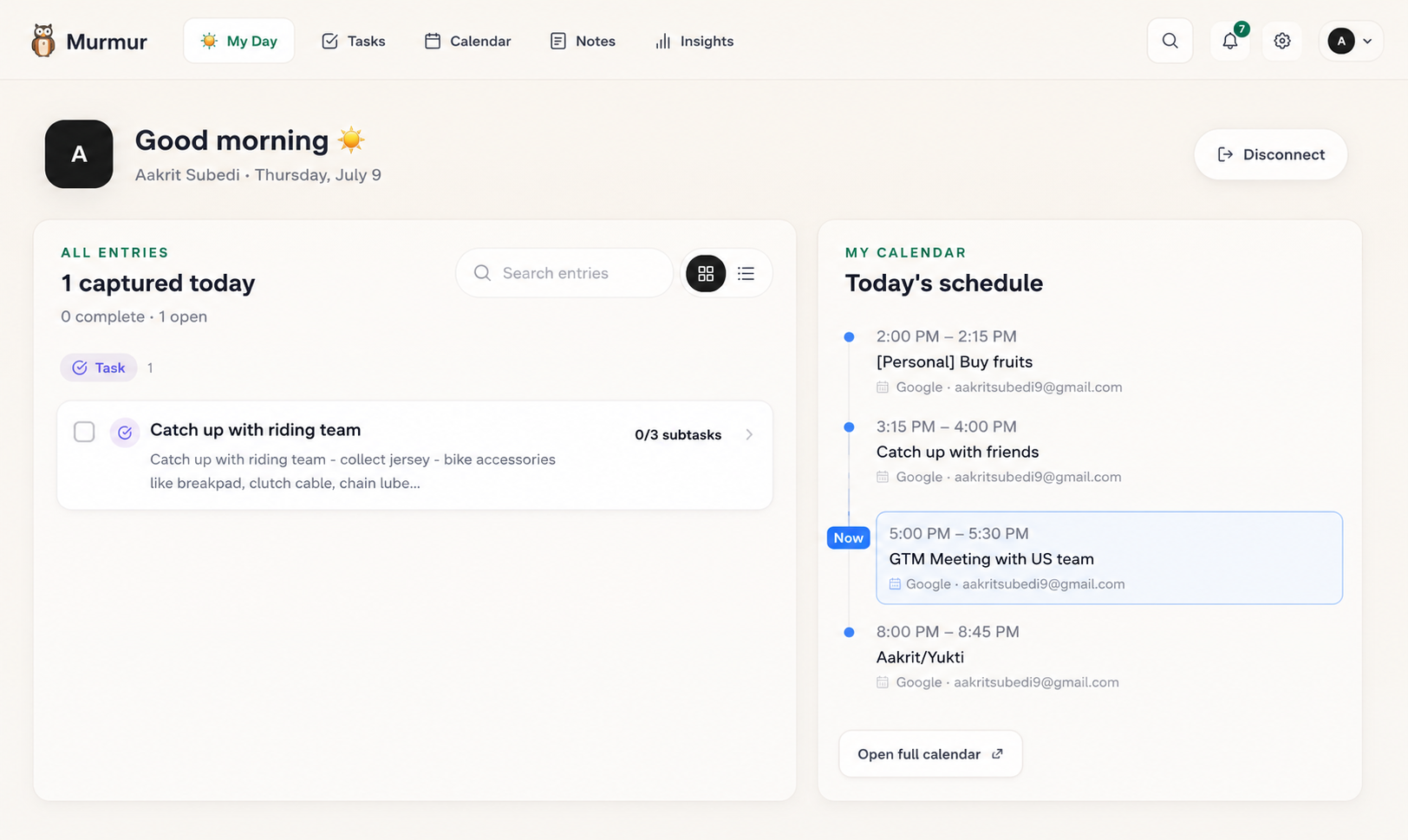Viewport: 1408px width, 840px height.
Task: Go to the Calendar tab
Action: (467, 41)
